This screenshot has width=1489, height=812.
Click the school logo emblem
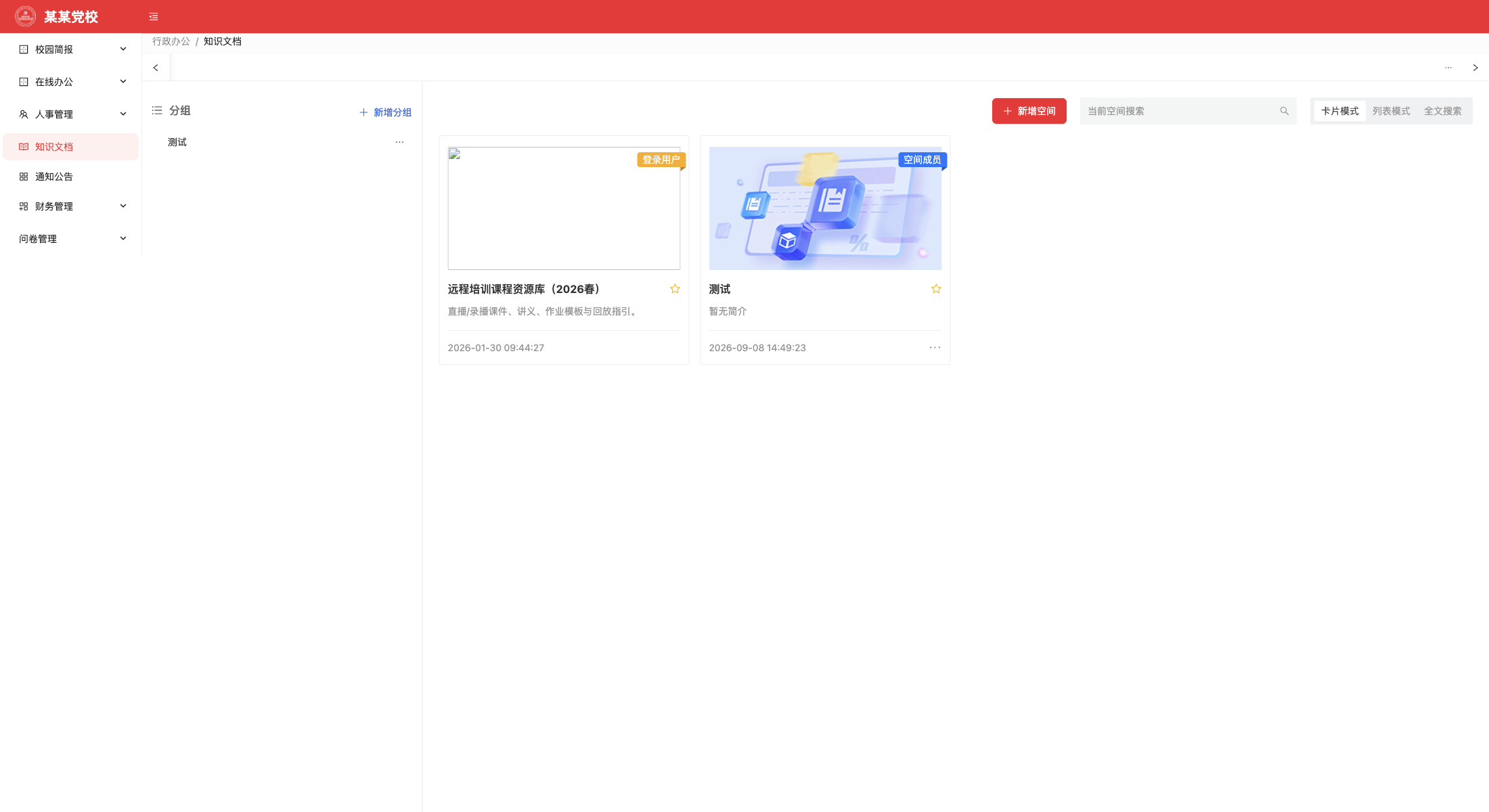click(x=26, y=16)
